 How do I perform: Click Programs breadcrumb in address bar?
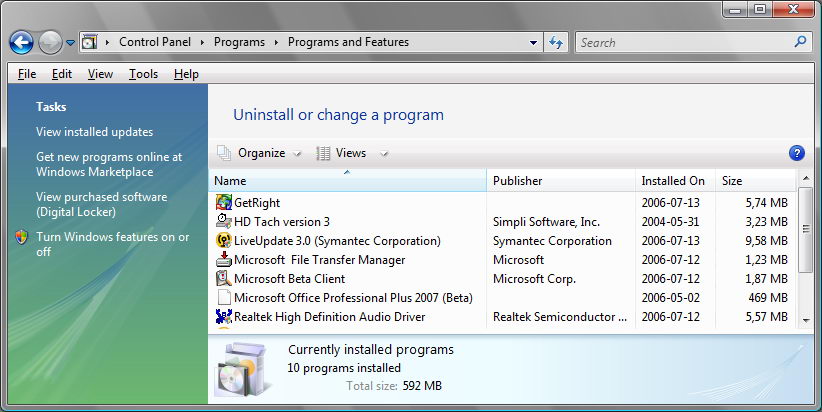click(x=239, y=42)
